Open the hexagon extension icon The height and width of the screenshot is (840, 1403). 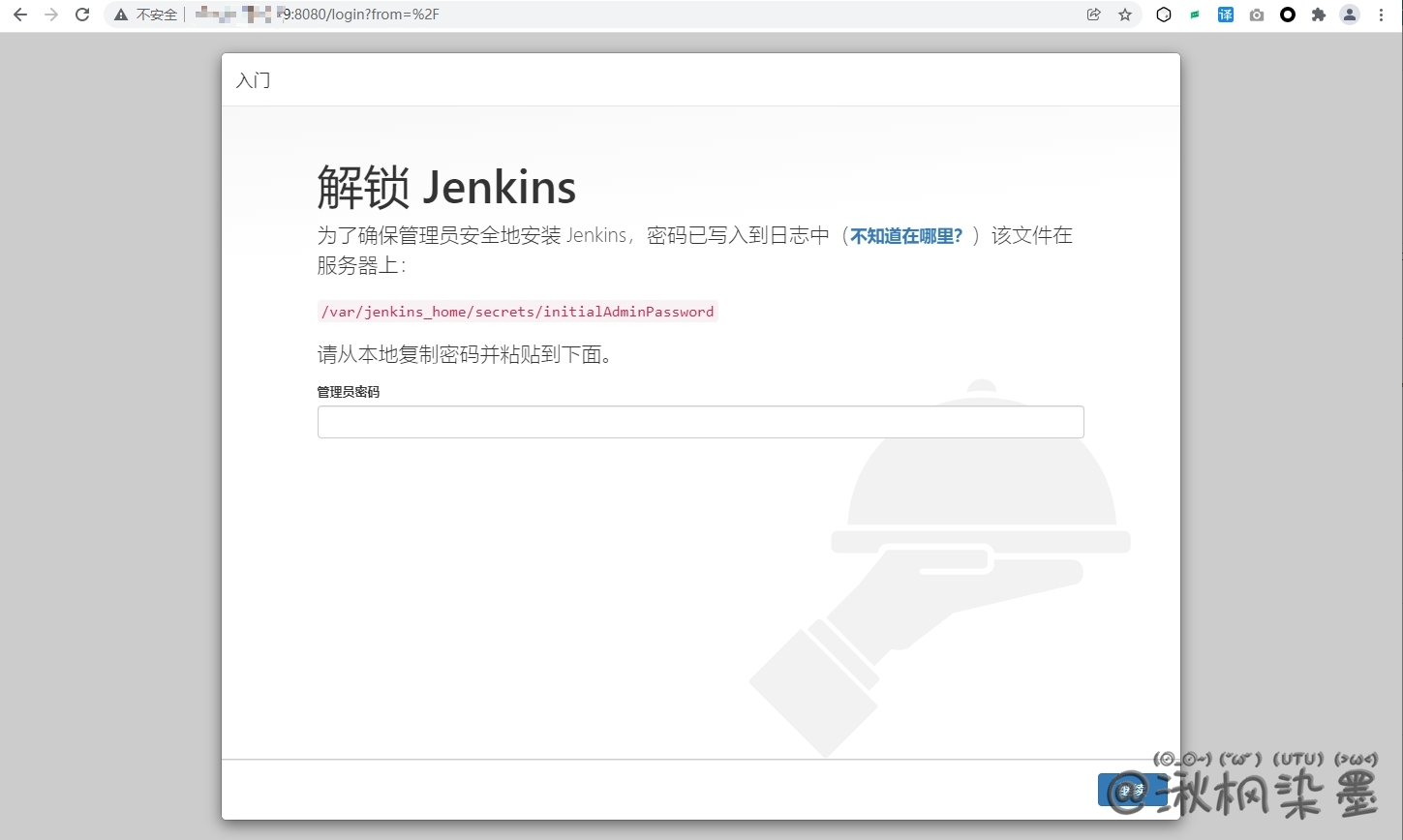pyautogui.click(x=1164, y=15)
